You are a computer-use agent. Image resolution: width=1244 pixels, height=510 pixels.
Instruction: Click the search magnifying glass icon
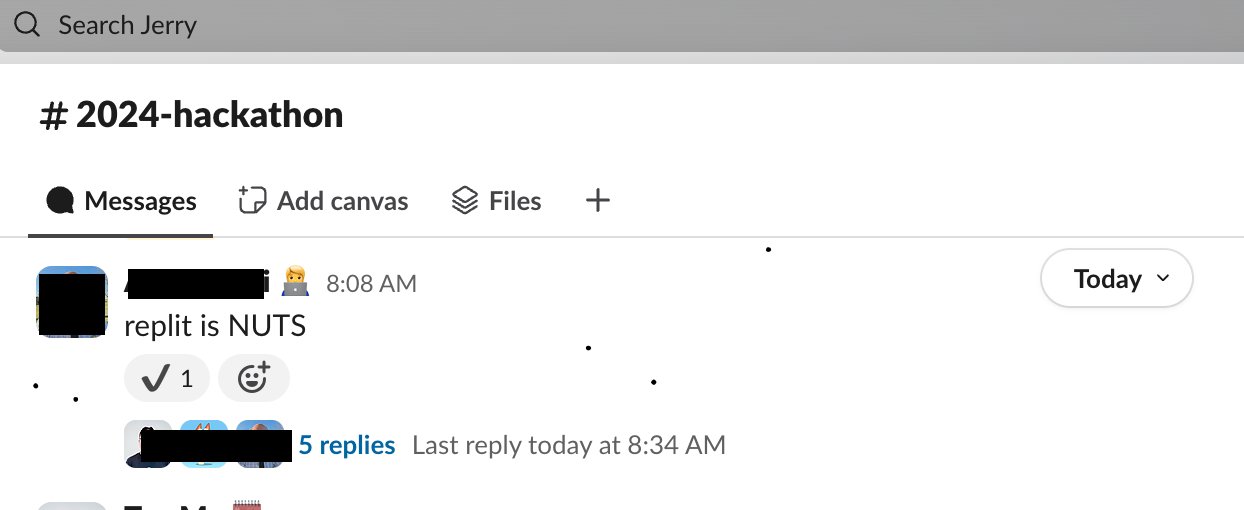tap(27, 25)
